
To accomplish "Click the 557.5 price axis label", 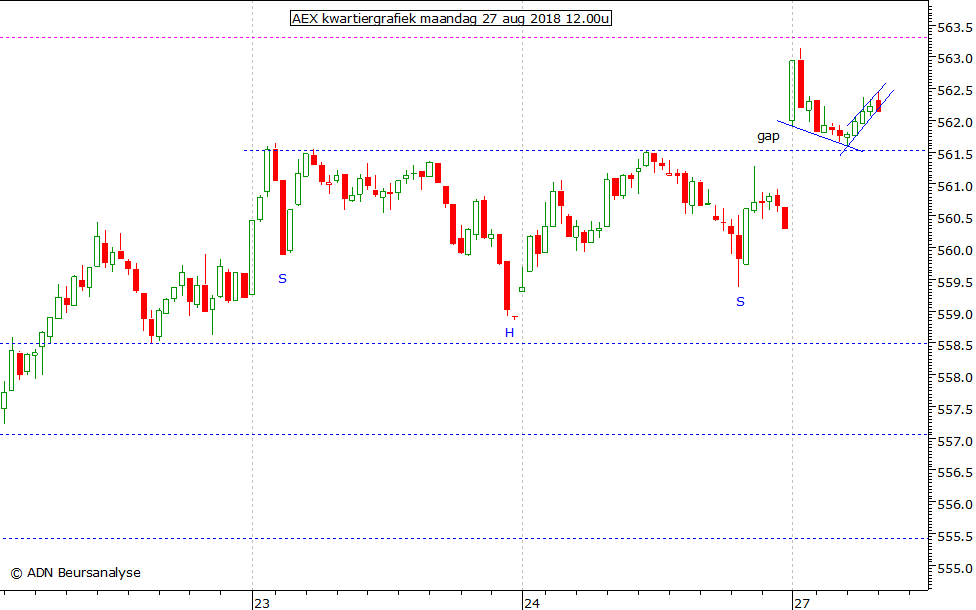I will click(x=955, y=410).
